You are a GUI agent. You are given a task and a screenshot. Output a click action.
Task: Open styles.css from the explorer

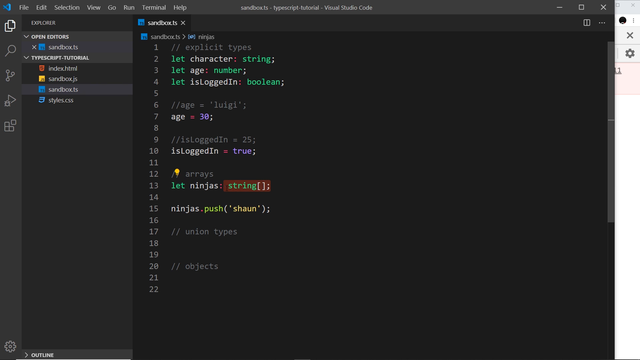(x=78, y=100)
